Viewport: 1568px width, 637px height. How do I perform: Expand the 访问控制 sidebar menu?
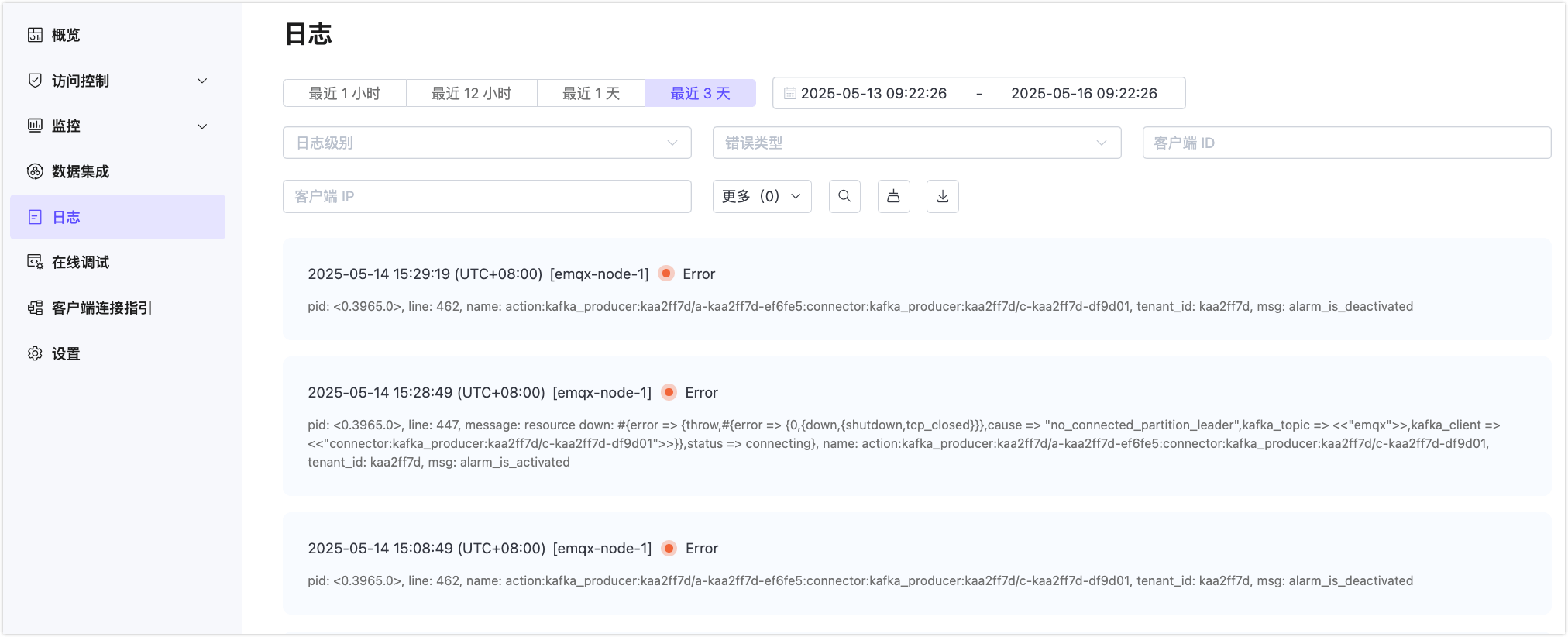click(118, 81)
